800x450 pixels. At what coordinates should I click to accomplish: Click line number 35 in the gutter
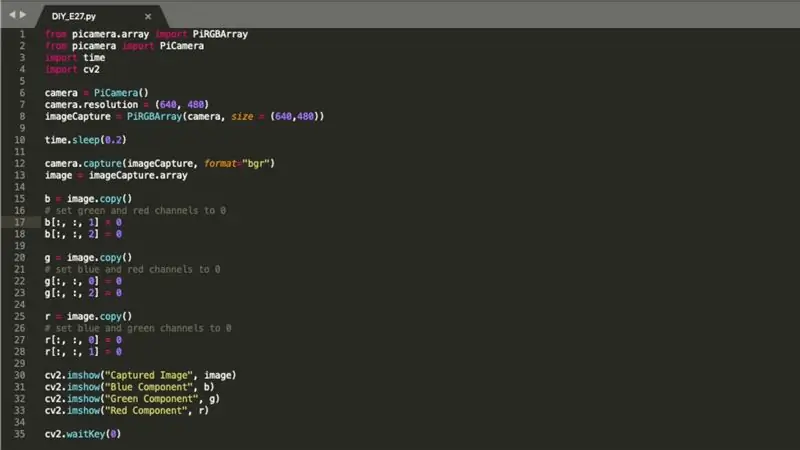[19, 434]
